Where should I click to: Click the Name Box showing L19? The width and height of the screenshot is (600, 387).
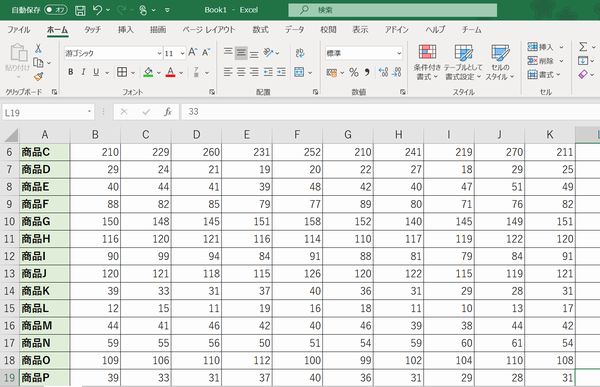point(48,113)
